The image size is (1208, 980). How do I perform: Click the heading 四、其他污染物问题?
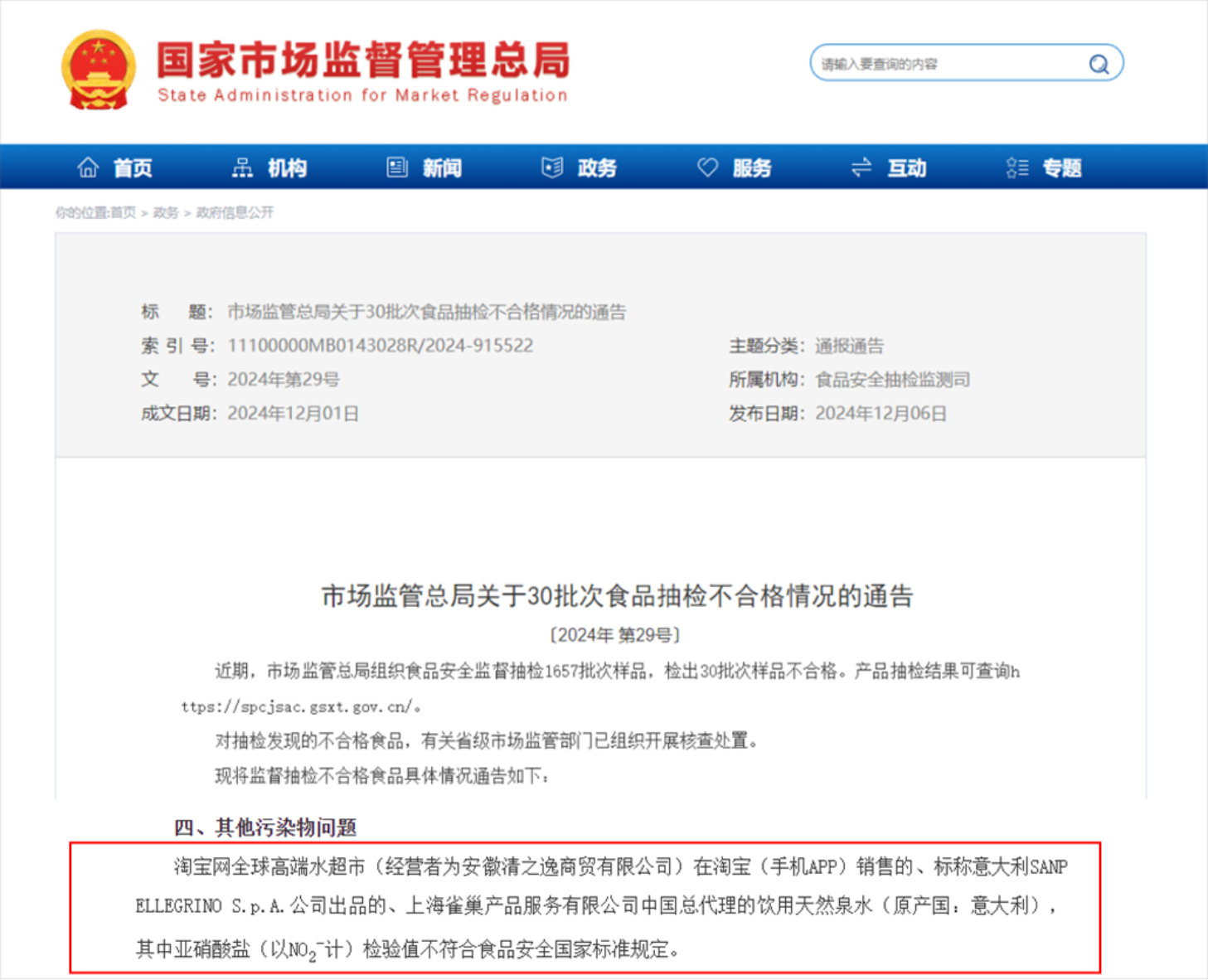265,827
